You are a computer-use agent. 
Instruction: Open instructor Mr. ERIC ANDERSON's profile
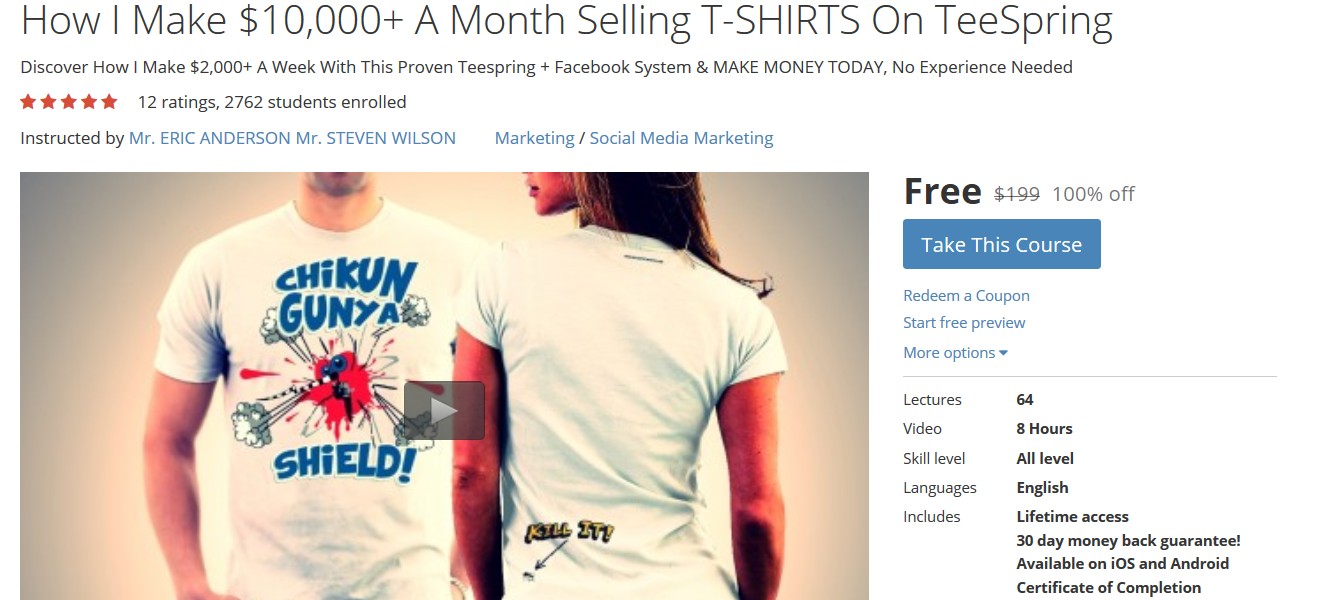coord(210,138)
